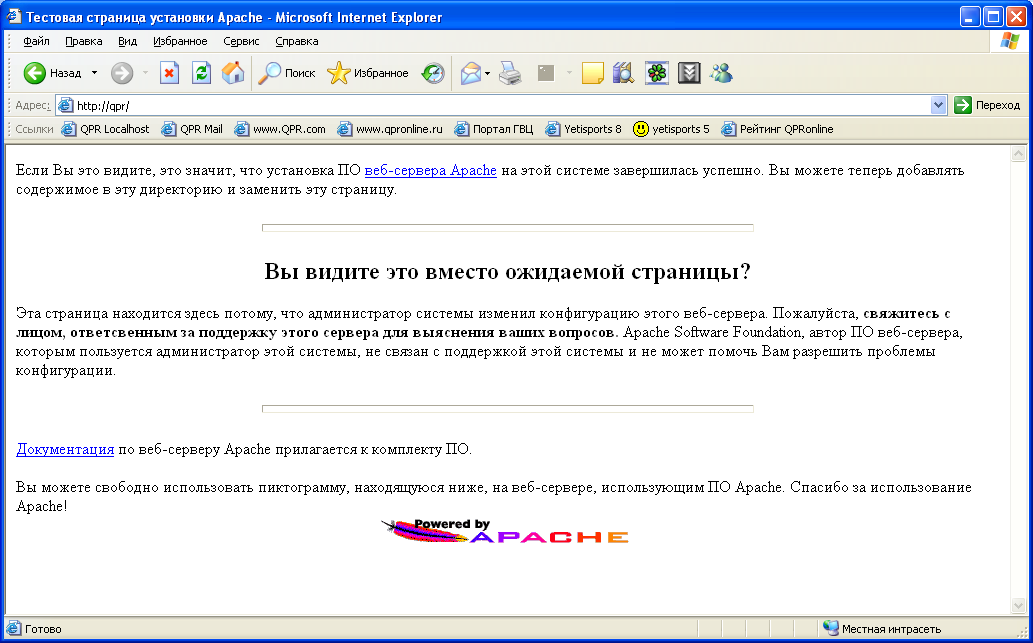Click the address bar with http://qpr/
Image resolution: width=1033 pixels, height=643 pixels.
[501, 105]
